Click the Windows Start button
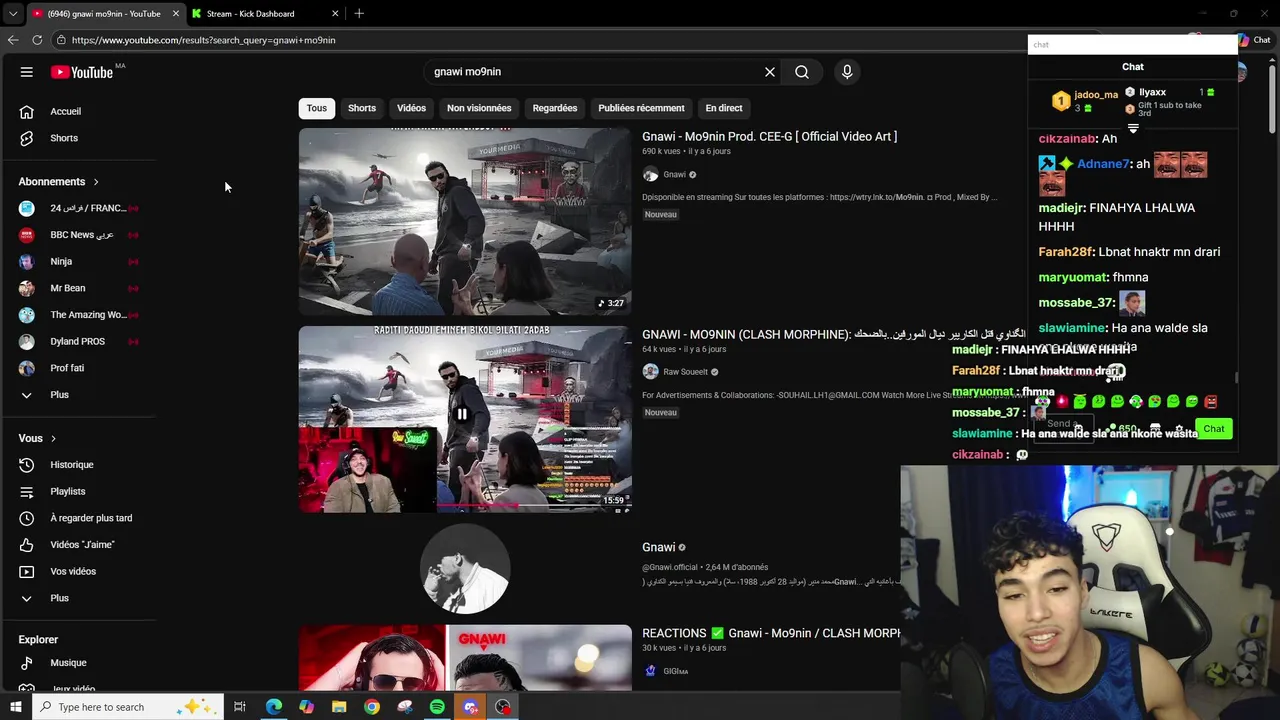Viewport: 1280px width, 720px height. pos(16,707)
